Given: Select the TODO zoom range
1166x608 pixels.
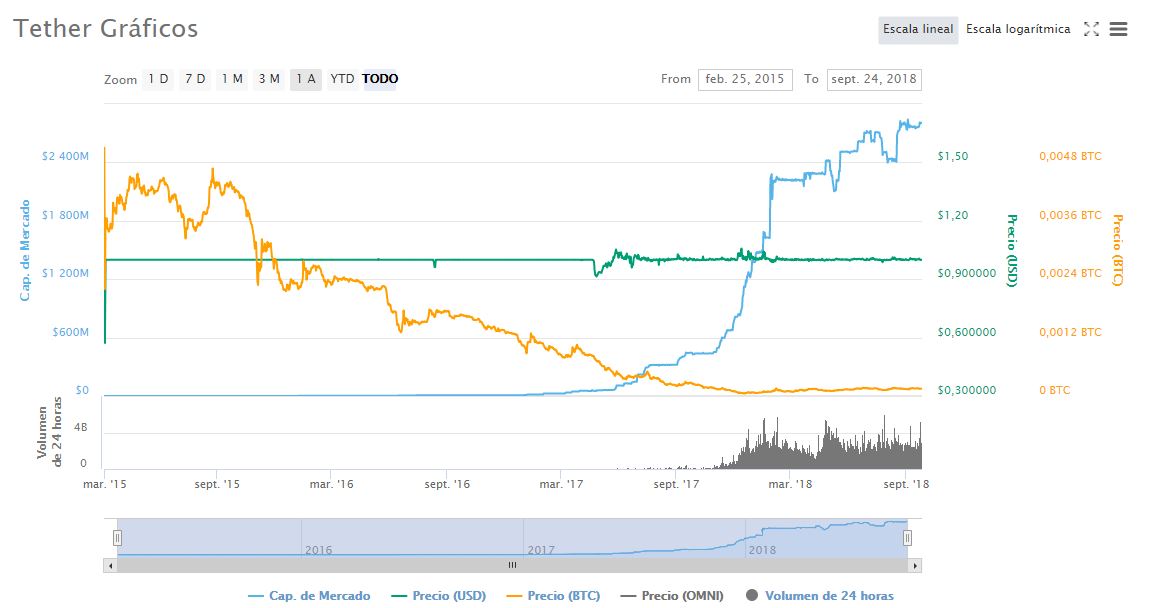Looking at the screenshot, I should point(380,79).
